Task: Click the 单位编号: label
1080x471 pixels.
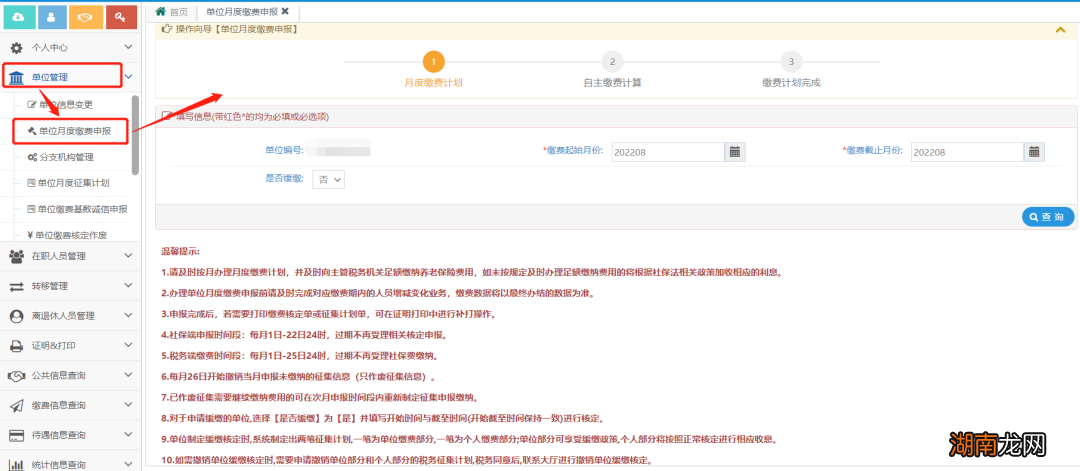Action: coord(284,149)
